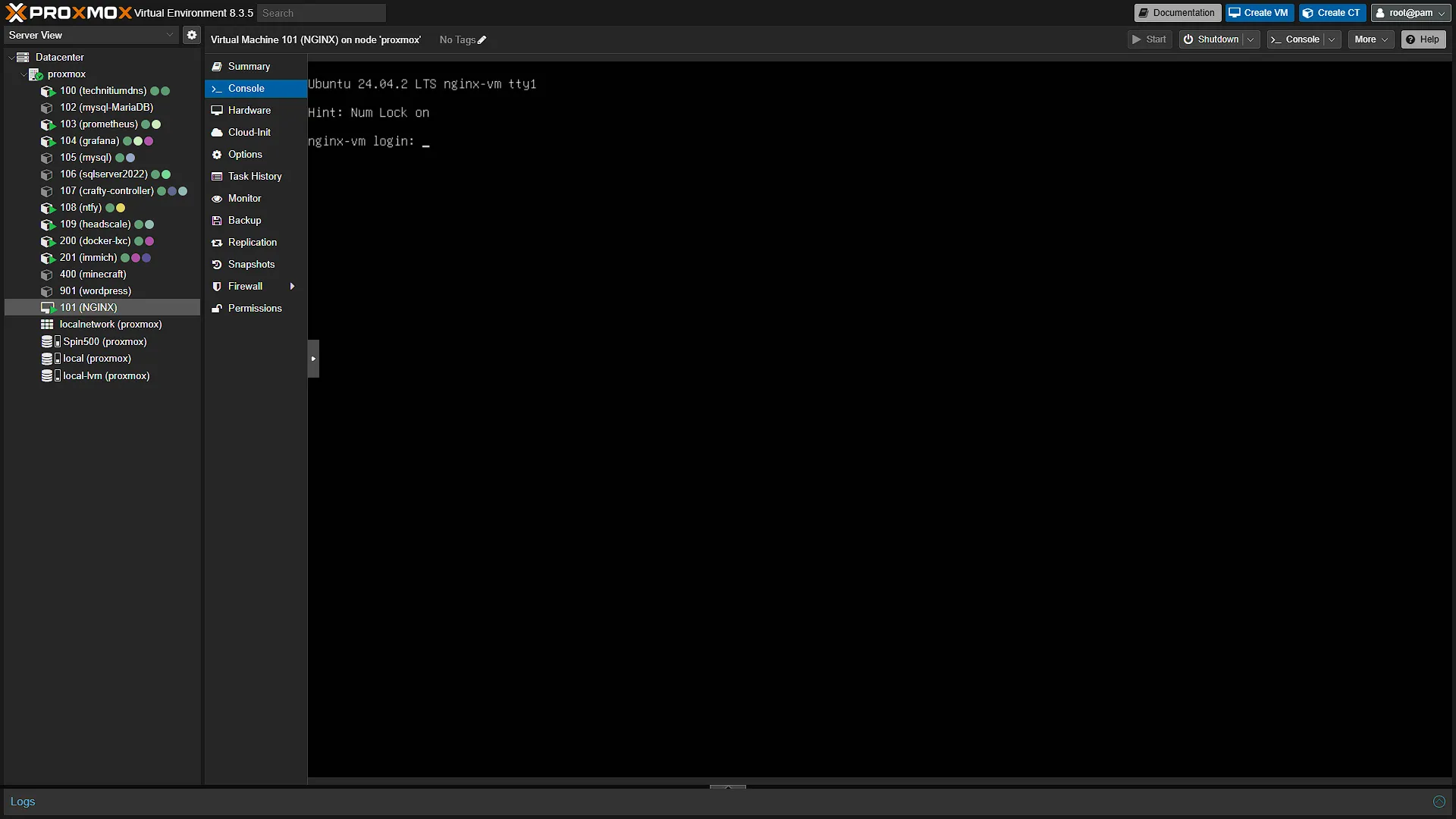Viewport: 1456px width, 819px height.
Task: Click the Create VM button
Action: 1260,13
